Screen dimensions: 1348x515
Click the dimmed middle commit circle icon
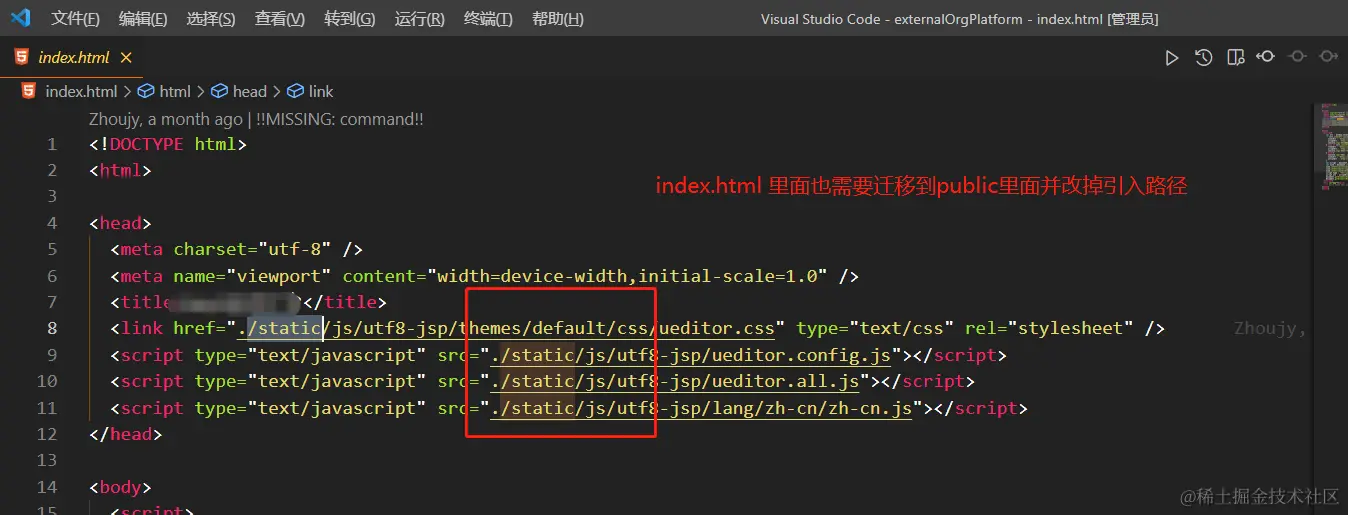click(x=1297, y=57)
